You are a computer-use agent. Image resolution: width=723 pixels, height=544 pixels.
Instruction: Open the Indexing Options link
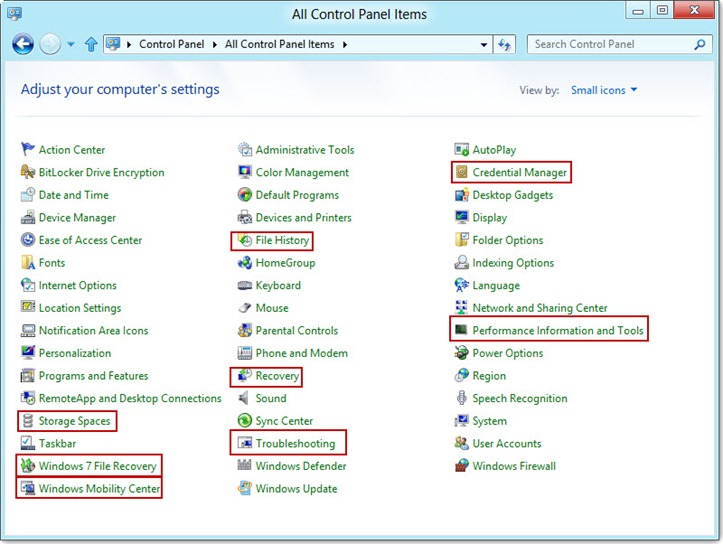pos(513,263)
